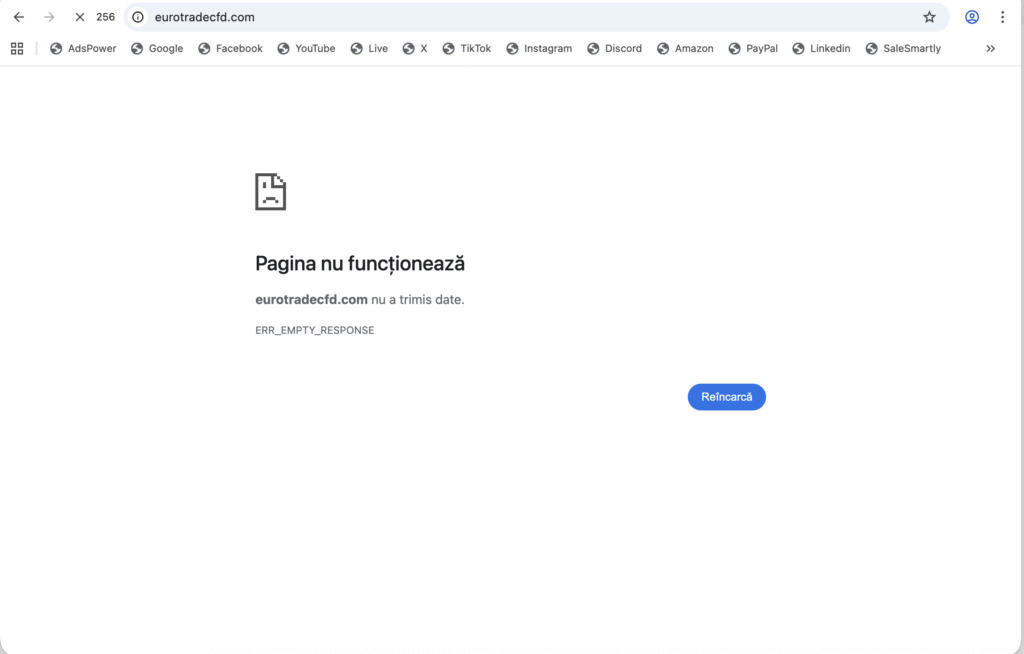
Task: Go to the Facebook bookmark
Action: point(230,48)
